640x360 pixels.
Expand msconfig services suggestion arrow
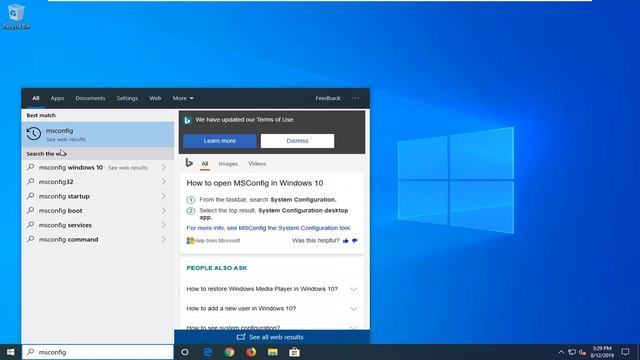(x=163, y=225)
